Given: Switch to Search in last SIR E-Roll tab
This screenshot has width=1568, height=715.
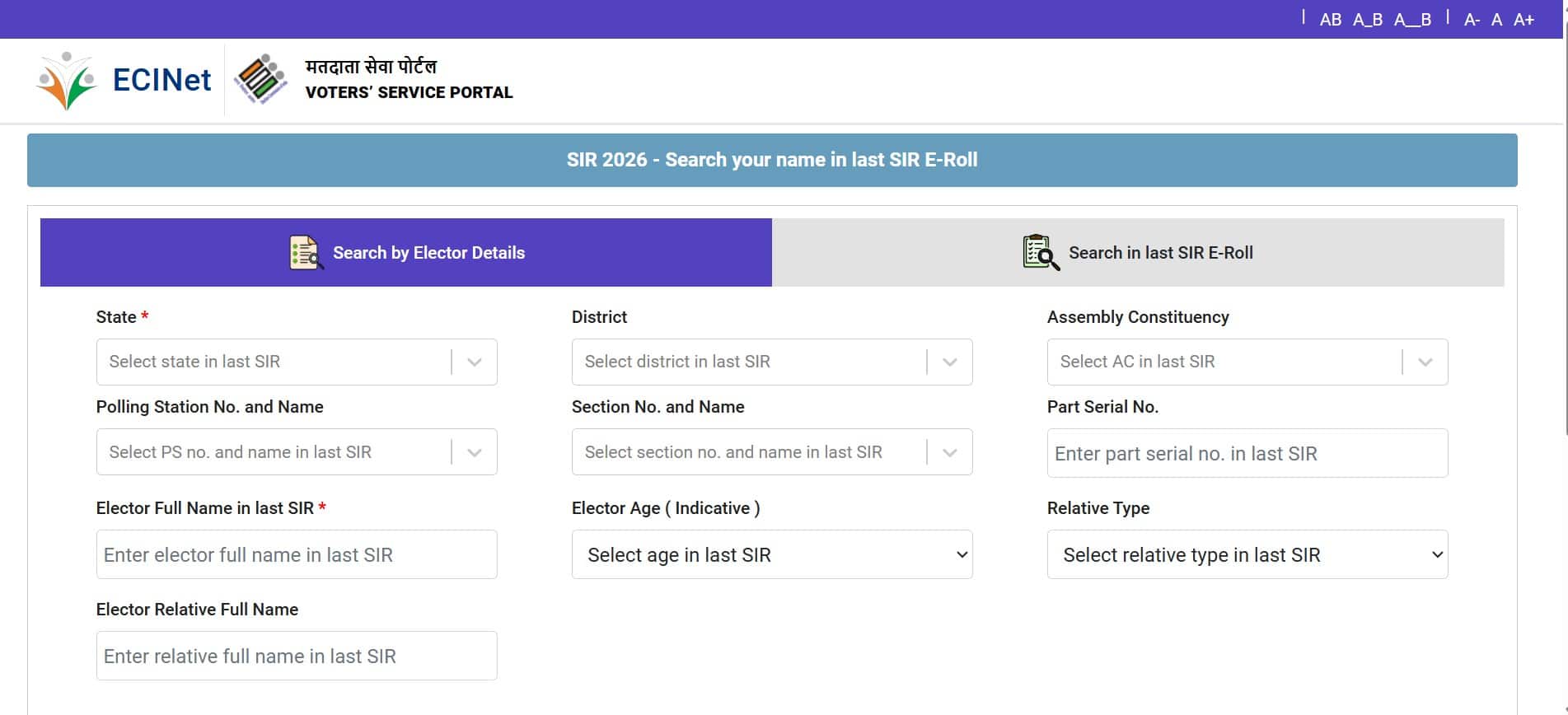Looking at the screenshot, I should 1138,253.
